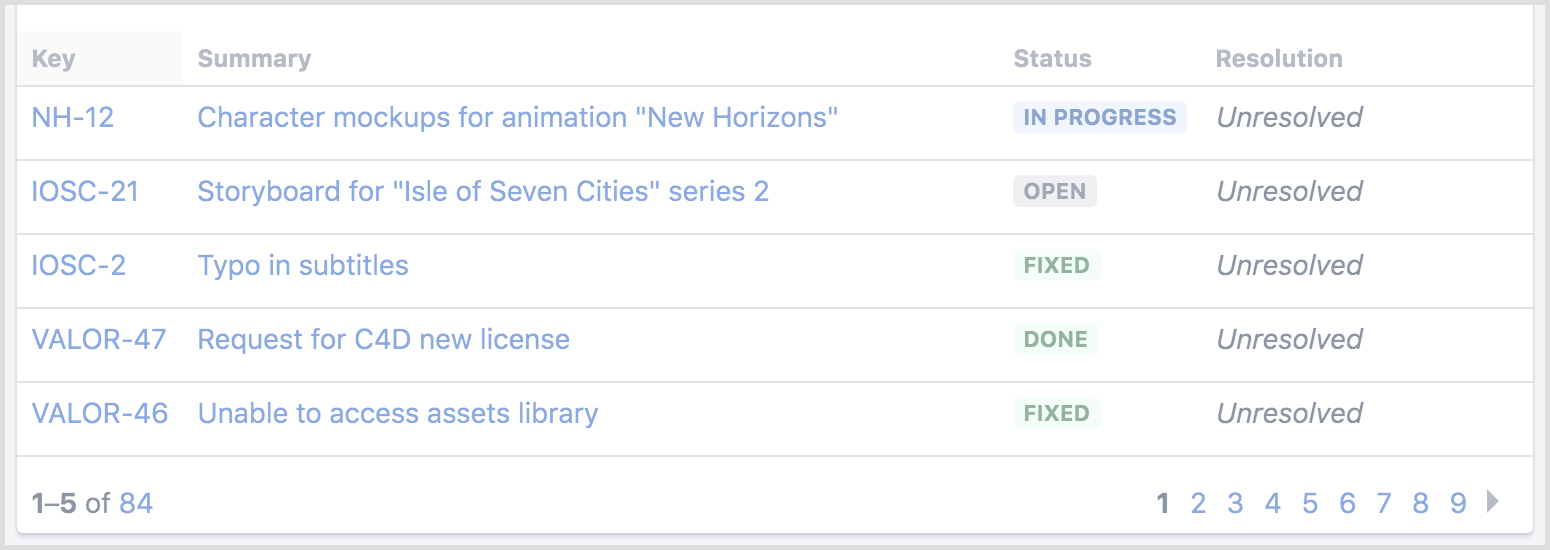Sort by the Key column header
The image size is (1550, 550).
pos(54,59)
